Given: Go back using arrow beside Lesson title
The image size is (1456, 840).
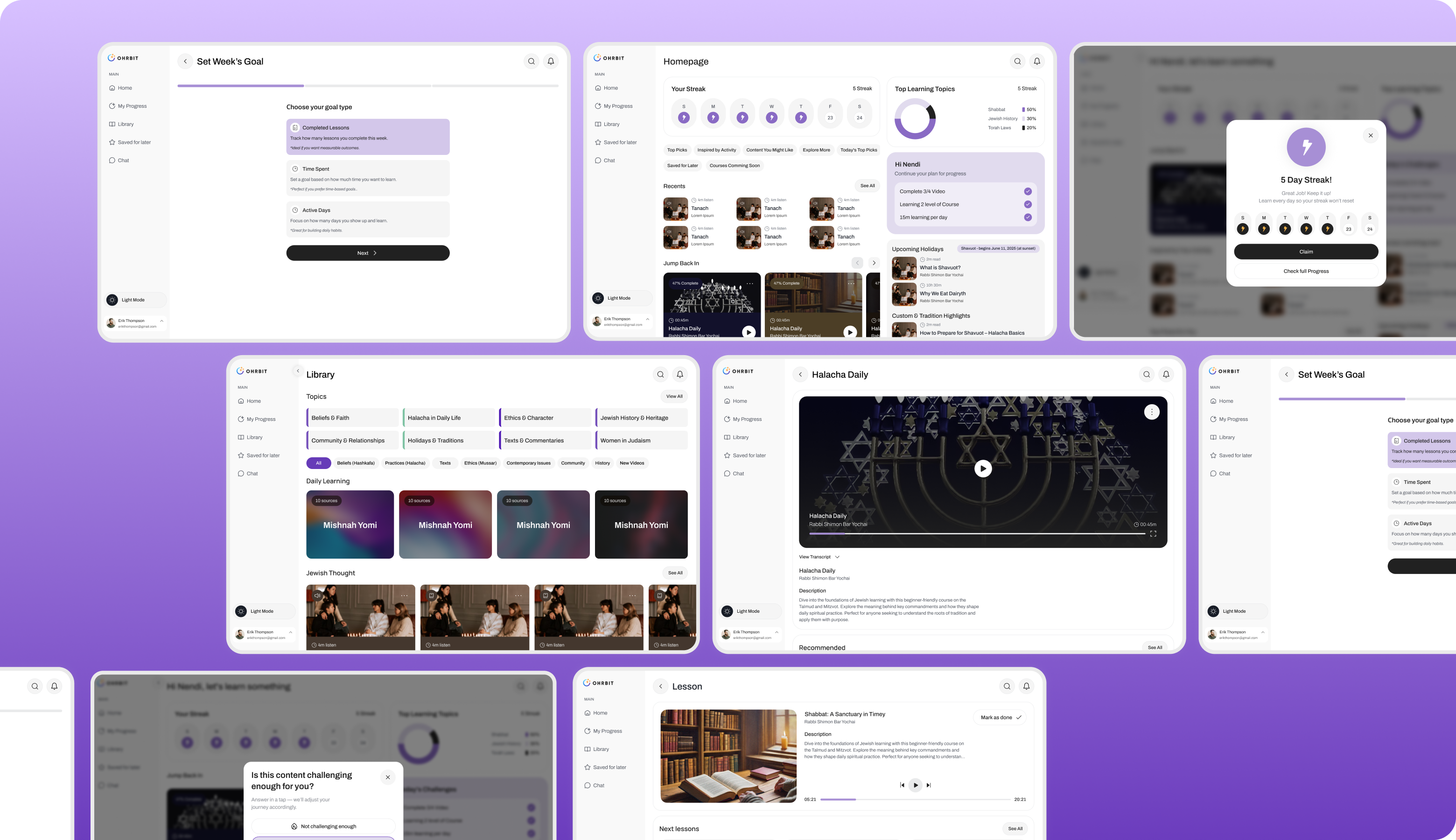Looking at the screenshot, I should click(x=660, y=686).
